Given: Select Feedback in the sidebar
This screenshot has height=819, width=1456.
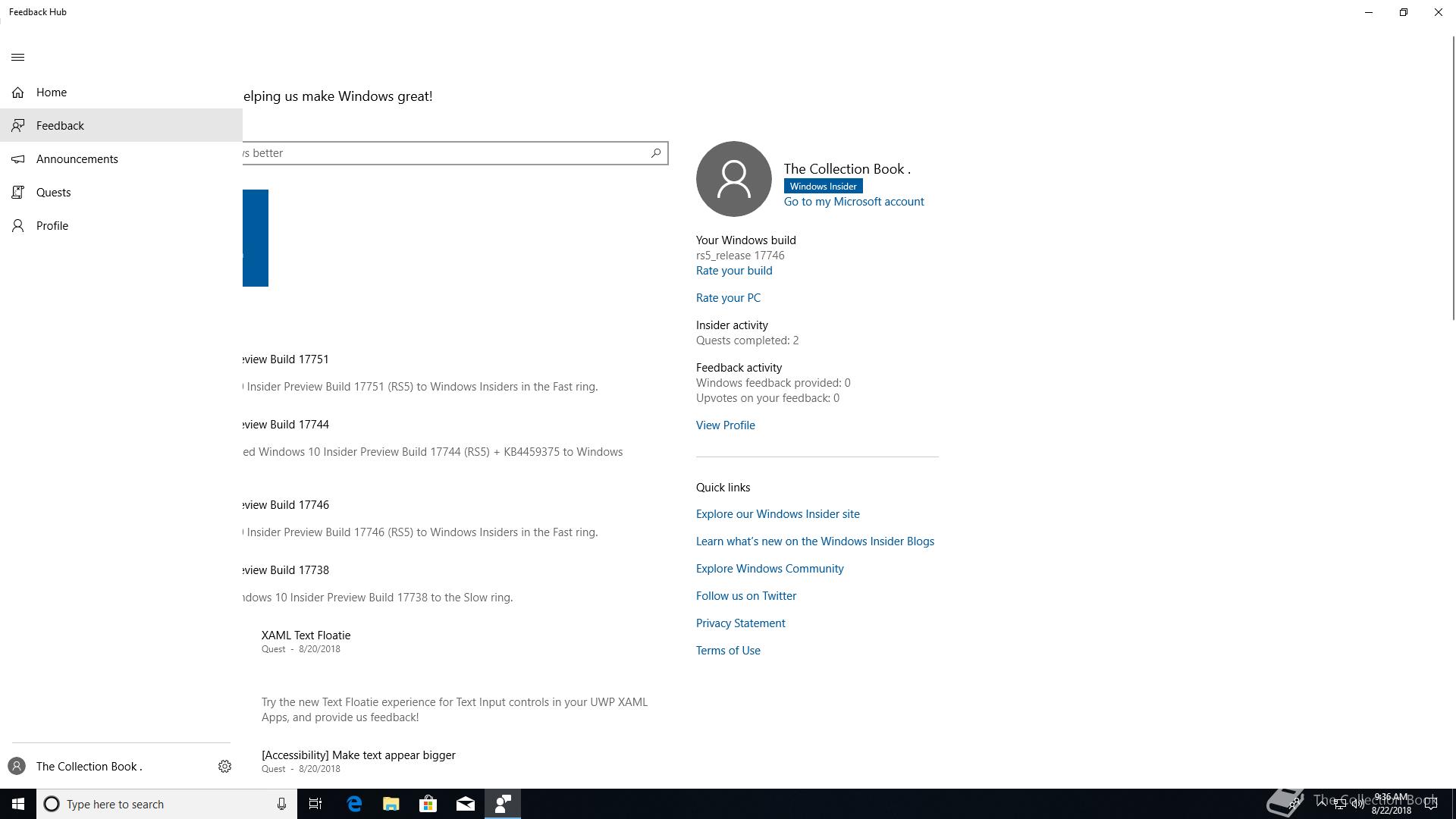Looking at the screenshot, I should 121,125.
